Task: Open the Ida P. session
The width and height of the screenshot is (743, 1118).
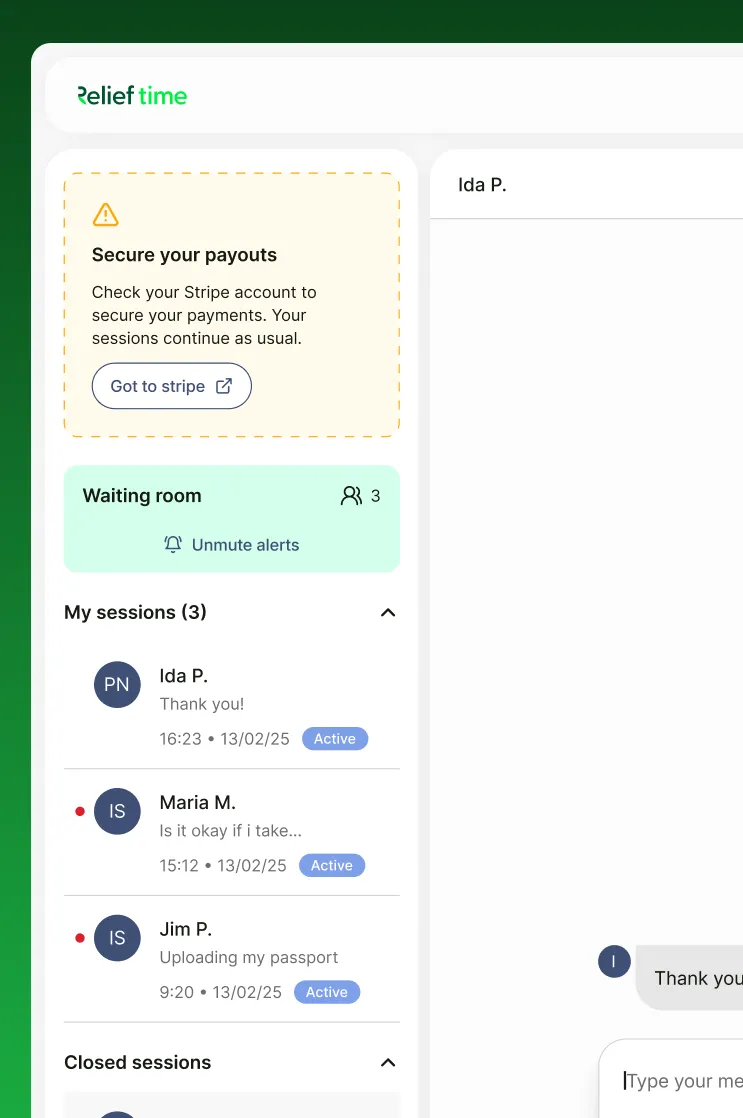Action: tap(232, 705)
